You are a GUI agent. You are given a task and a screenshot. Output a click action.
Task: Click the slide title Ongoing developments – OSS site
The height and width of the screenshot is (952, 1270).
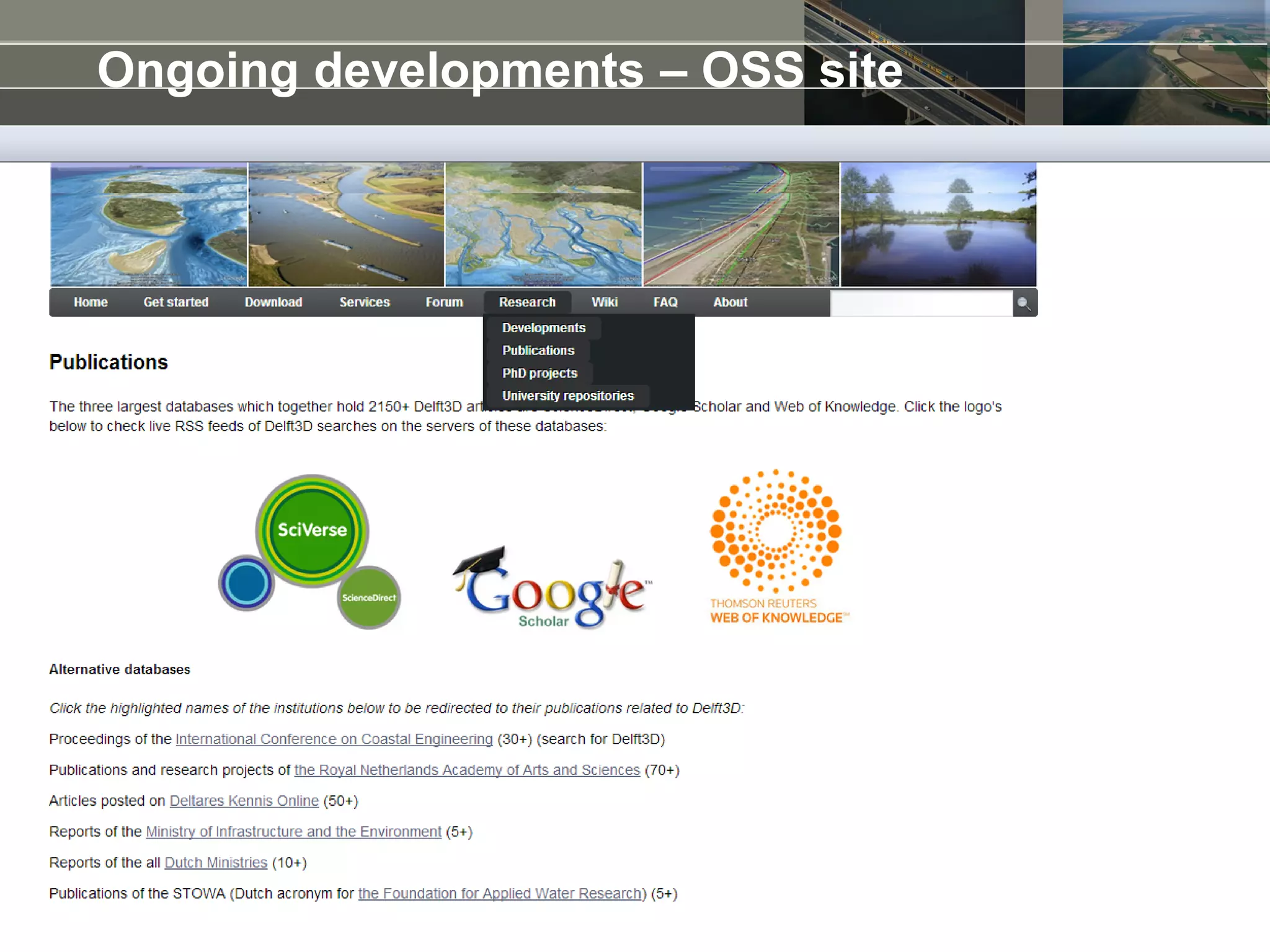500,69
